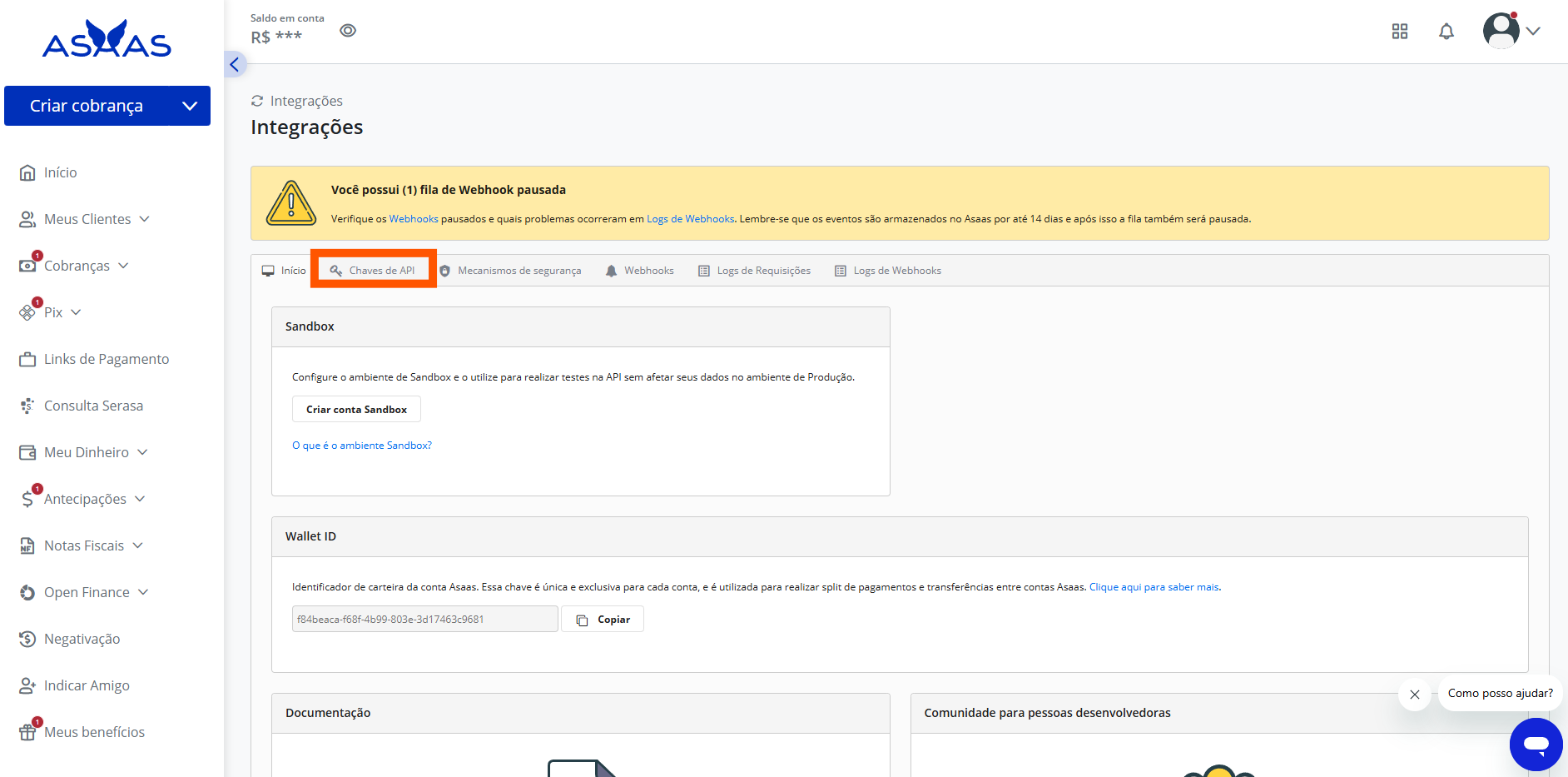
Task: Click the Pix icon in sidebar
Action: coord(27,312)
